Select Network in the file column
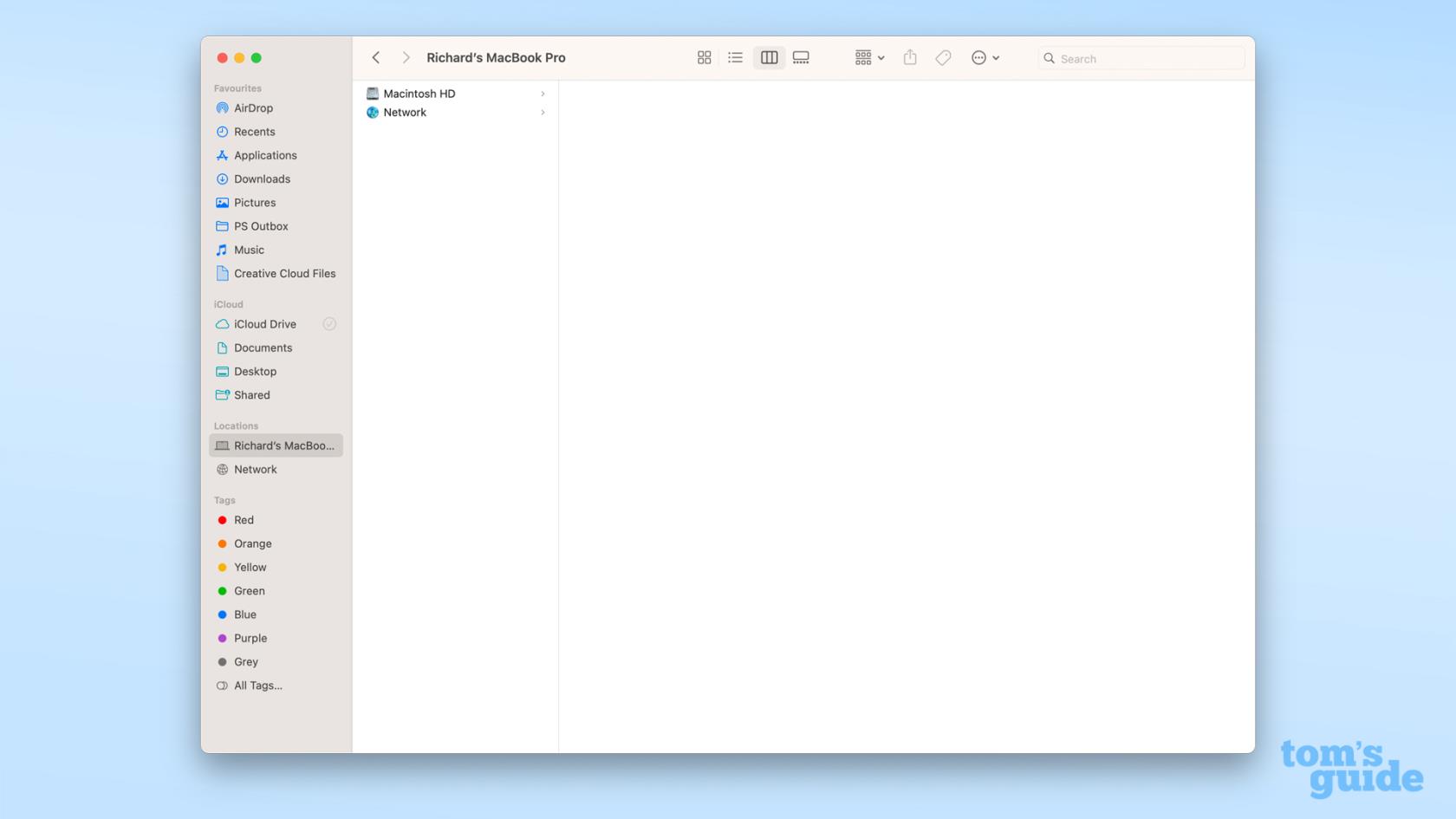 [457, 113]
